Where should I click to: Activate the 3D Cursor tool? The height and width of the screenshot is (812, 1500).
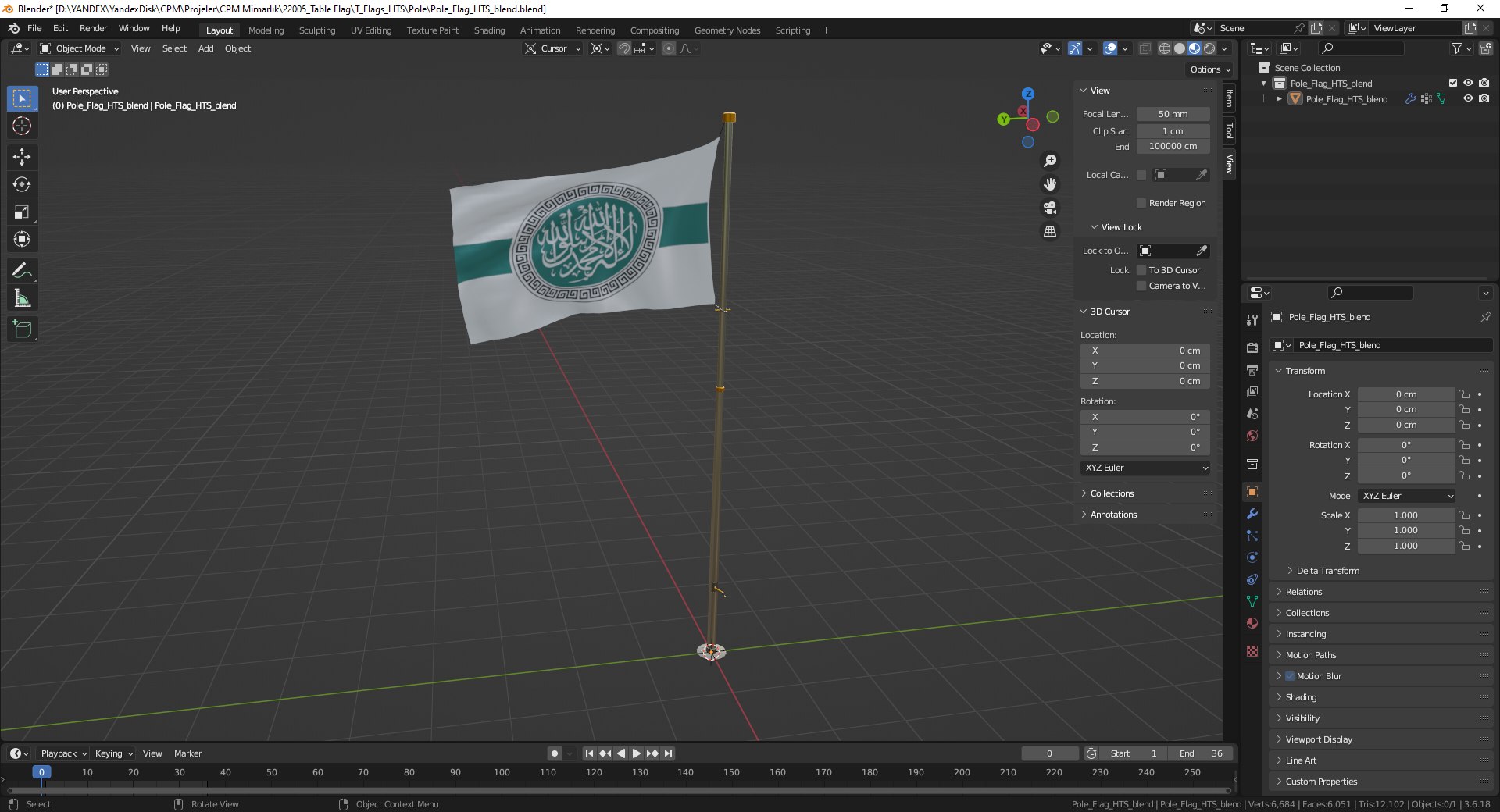[22, 126]
